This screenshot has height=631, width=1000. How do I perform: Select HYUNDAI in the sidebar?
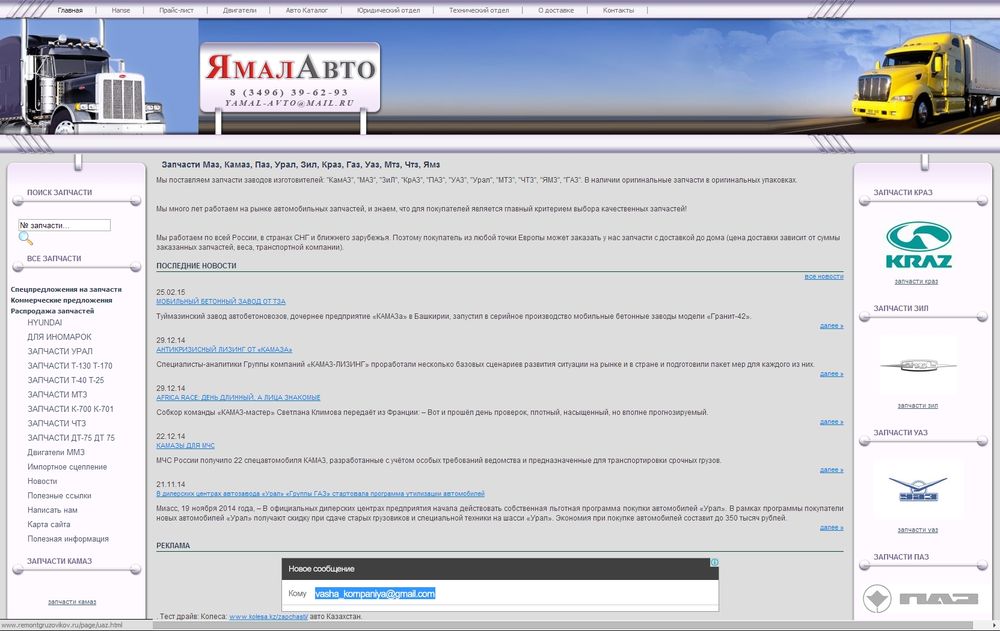click(45, 322)
